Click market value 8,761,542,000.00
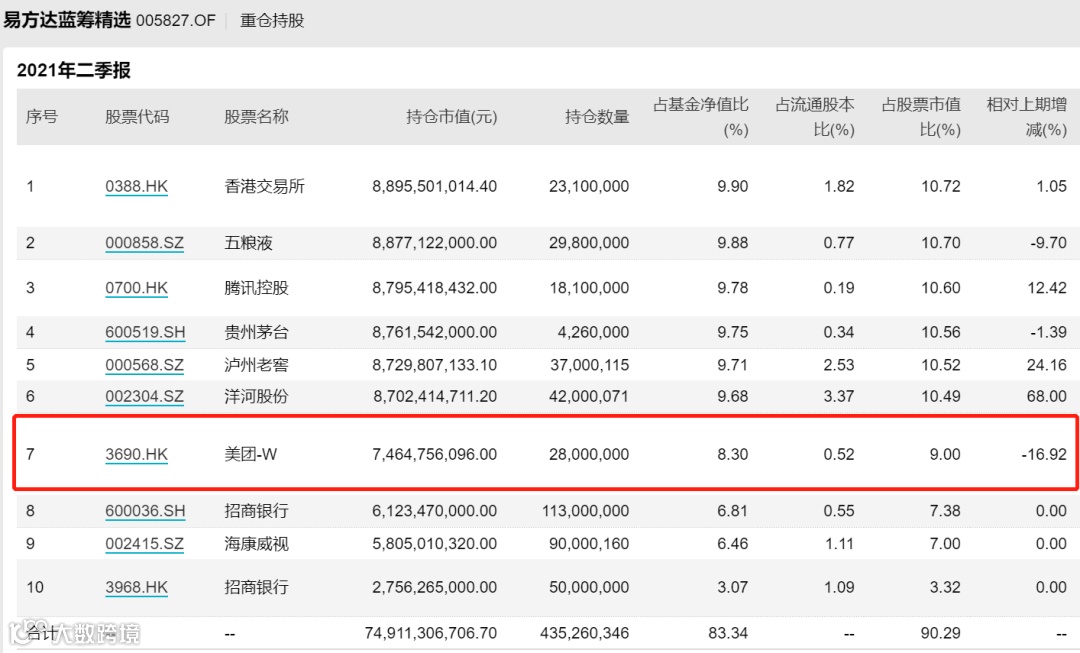1080x653 pixels. tap(435, 332)
